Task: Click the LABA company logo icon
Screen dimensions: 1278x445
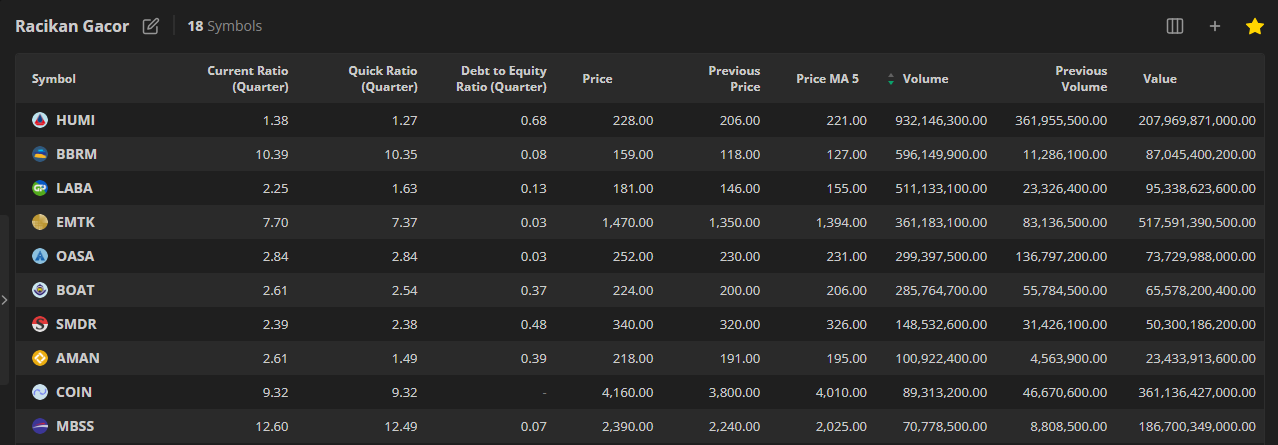Action: 40,188
